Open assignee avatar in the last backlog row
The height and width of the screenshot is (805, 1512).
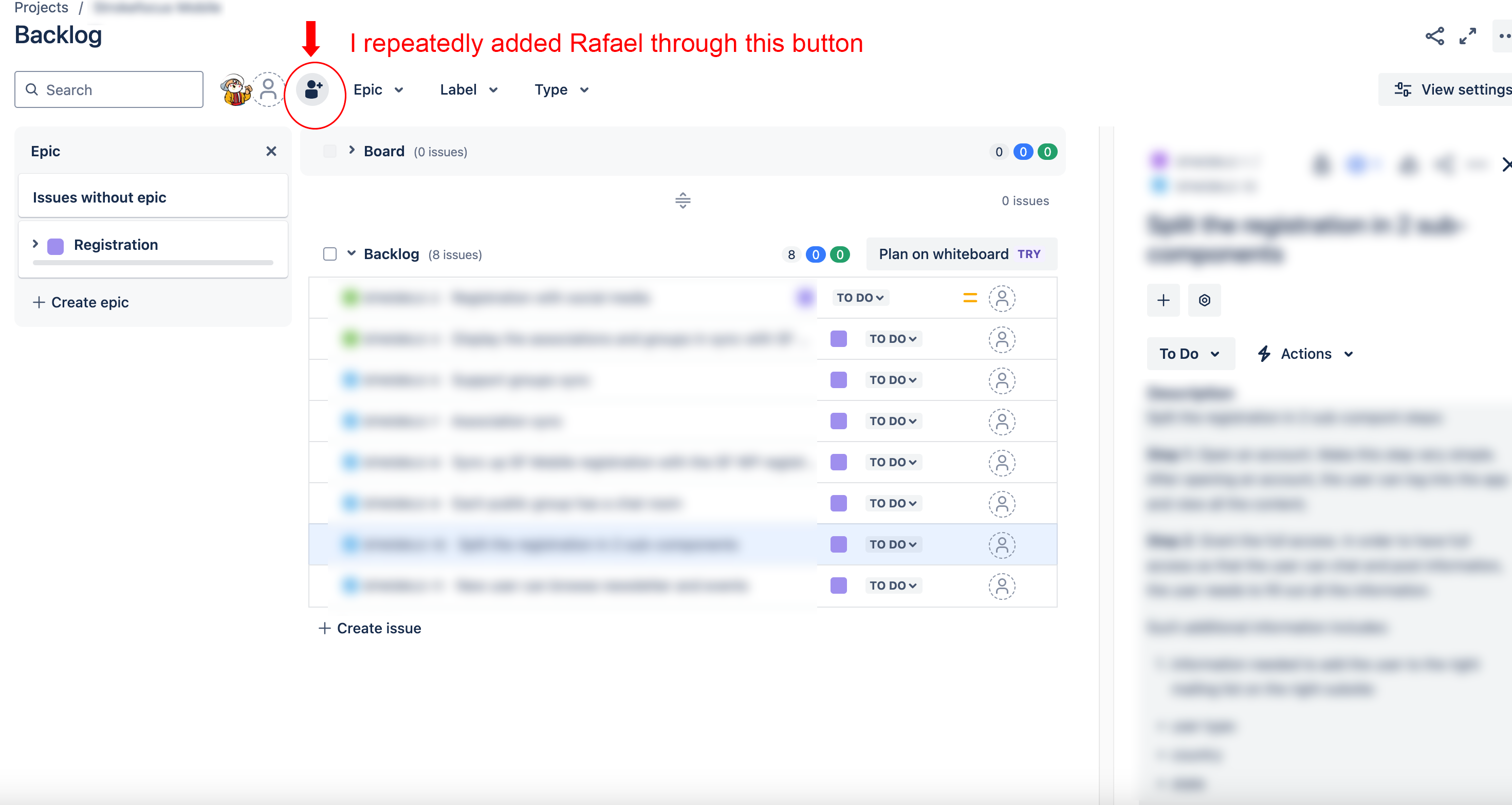tap(1002, 586)
